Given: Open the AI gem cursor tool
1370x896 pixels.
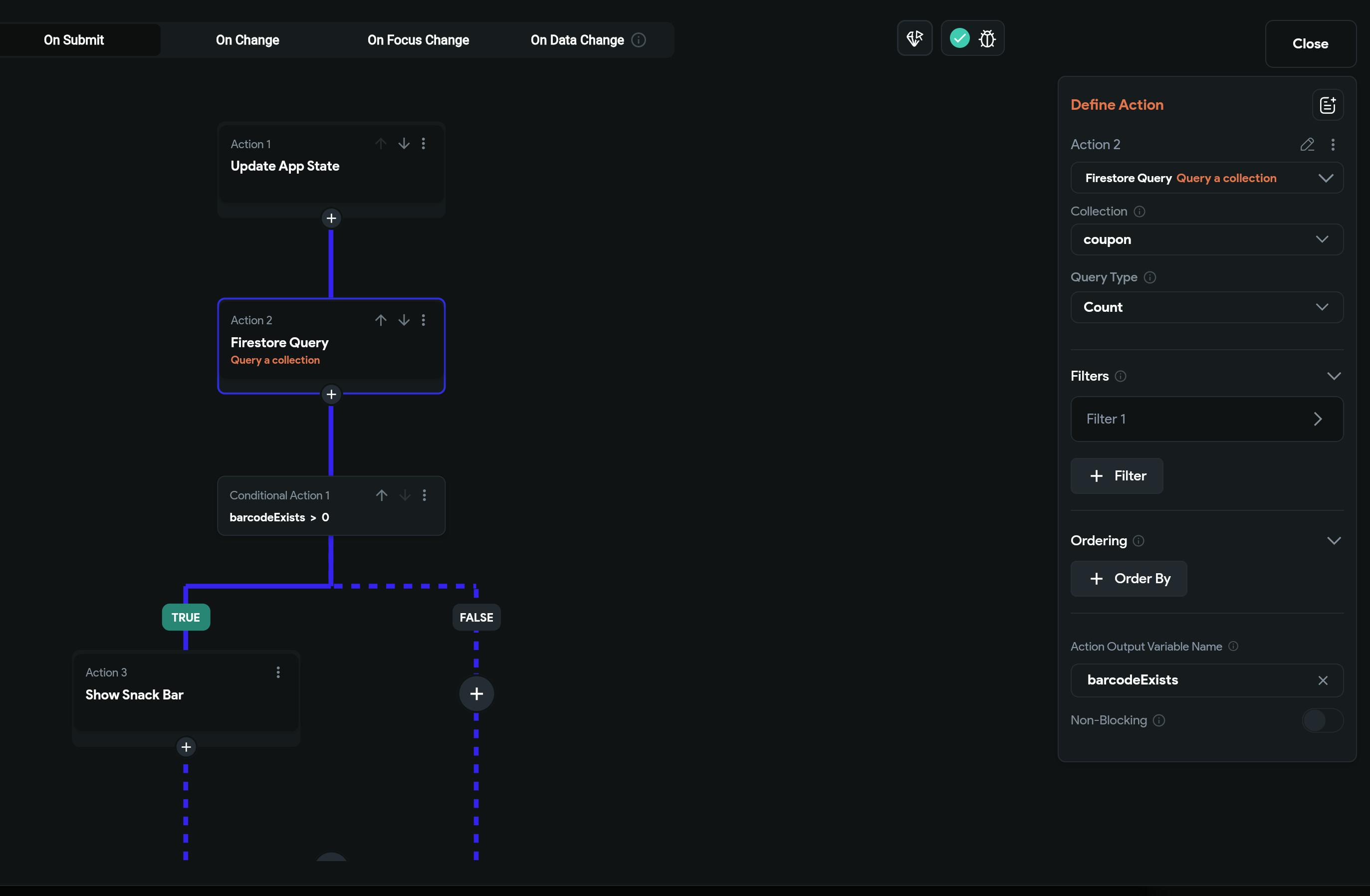Looking at the screenshot, I should click(x=914, y=38).
